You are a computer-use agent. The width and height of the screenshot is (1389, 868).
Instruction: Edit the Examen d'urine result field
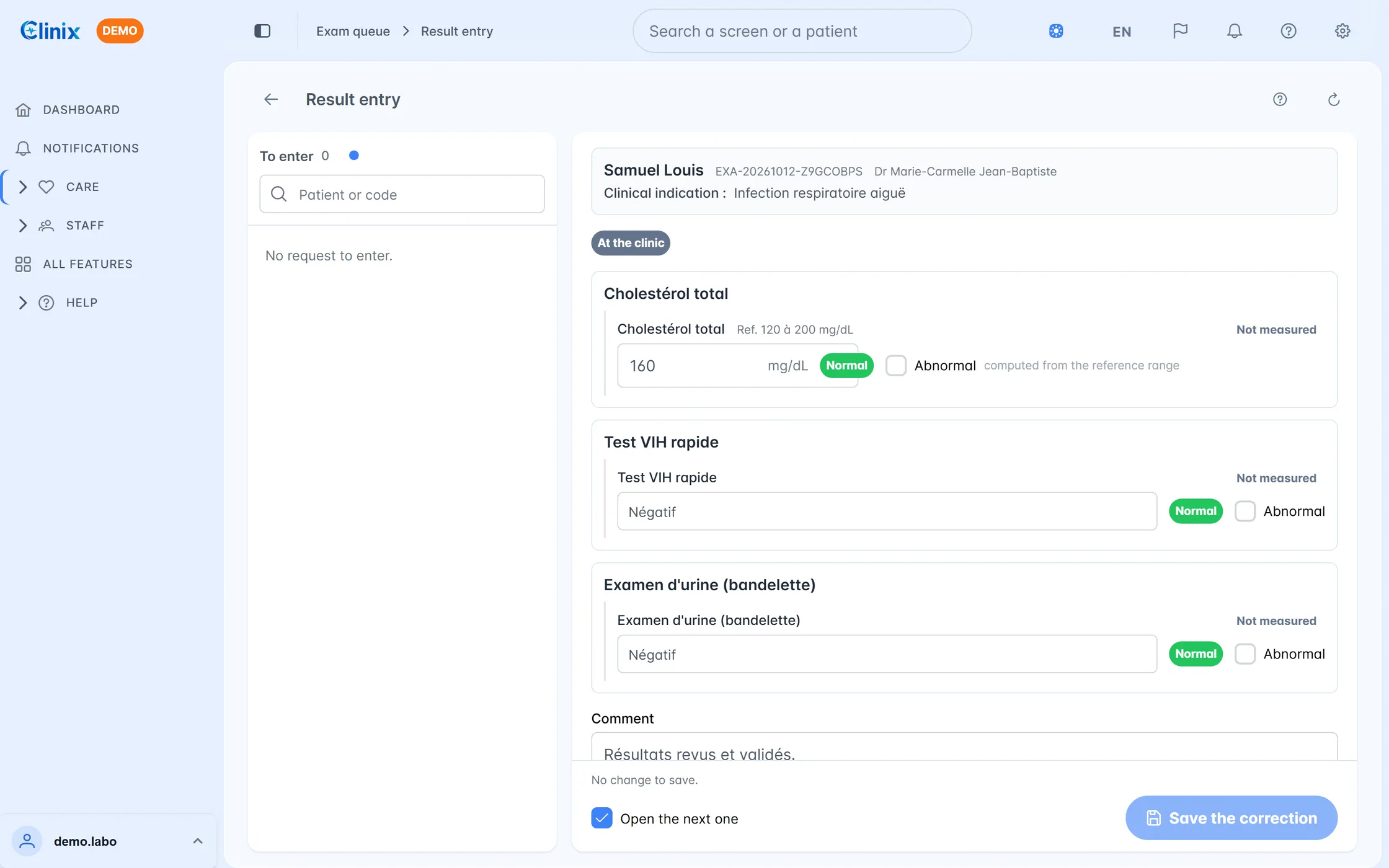coord(887,654)
